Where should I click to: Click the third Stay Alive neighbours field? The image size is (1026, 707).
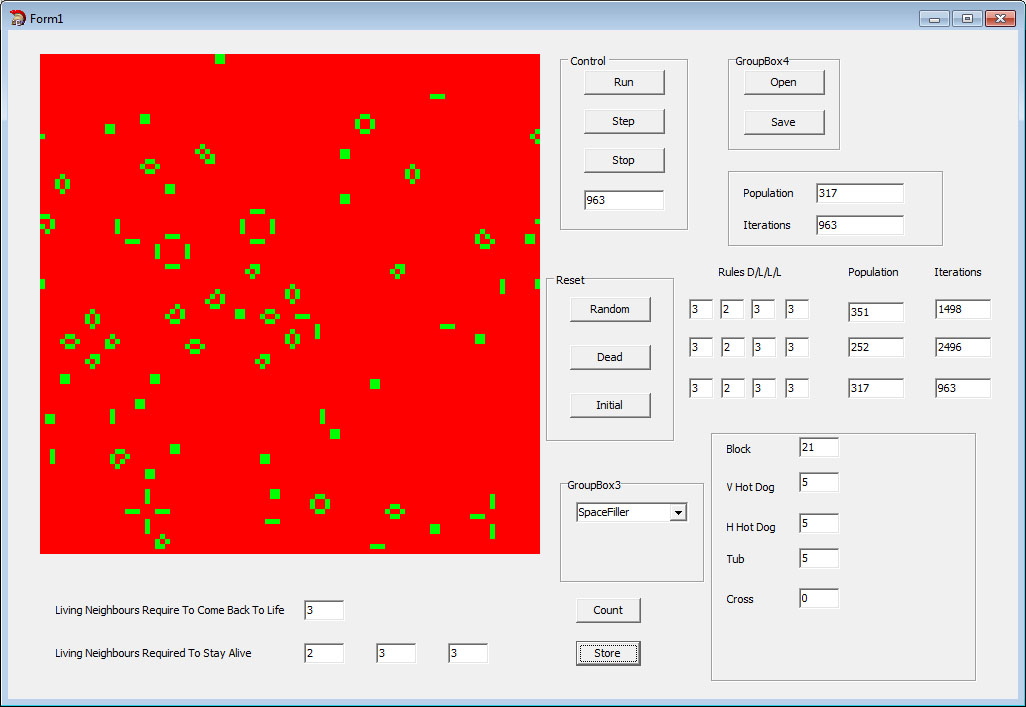468,653
